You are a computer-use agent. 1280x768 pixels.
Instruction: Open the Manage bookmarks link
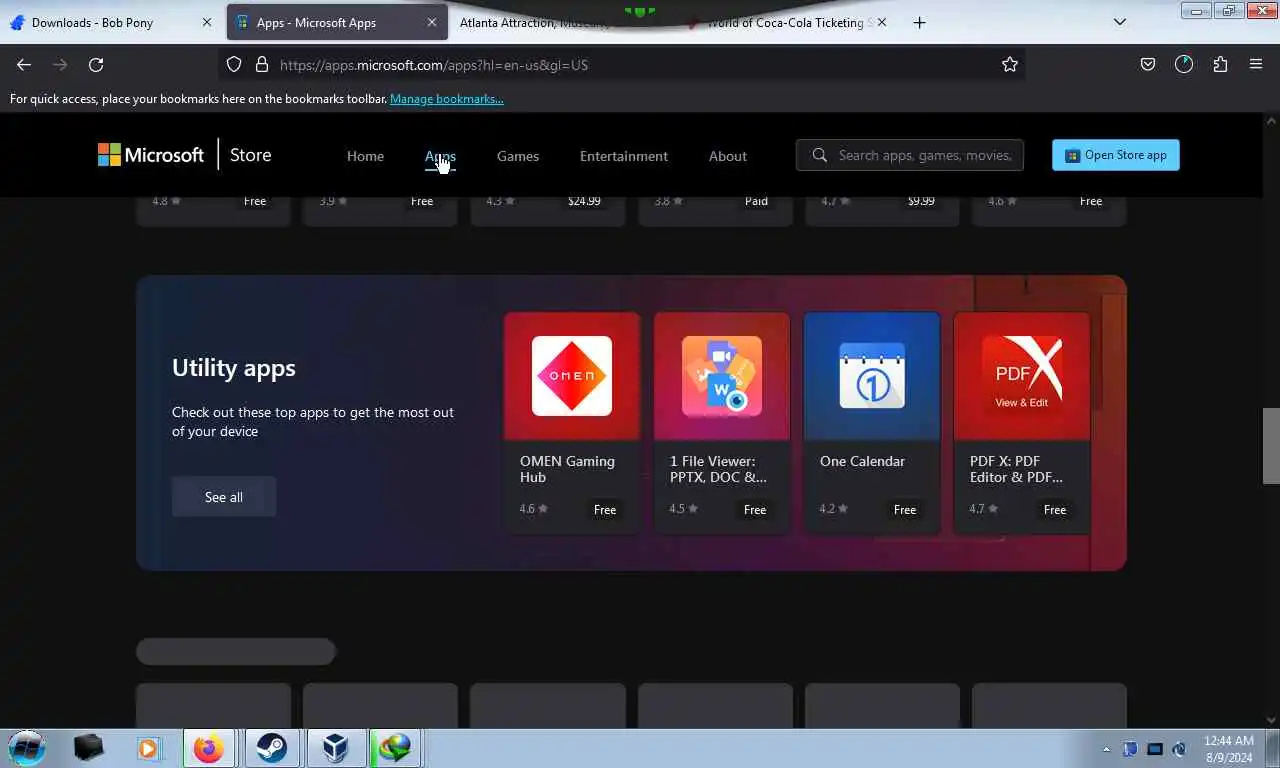click(x=447, y=99)
